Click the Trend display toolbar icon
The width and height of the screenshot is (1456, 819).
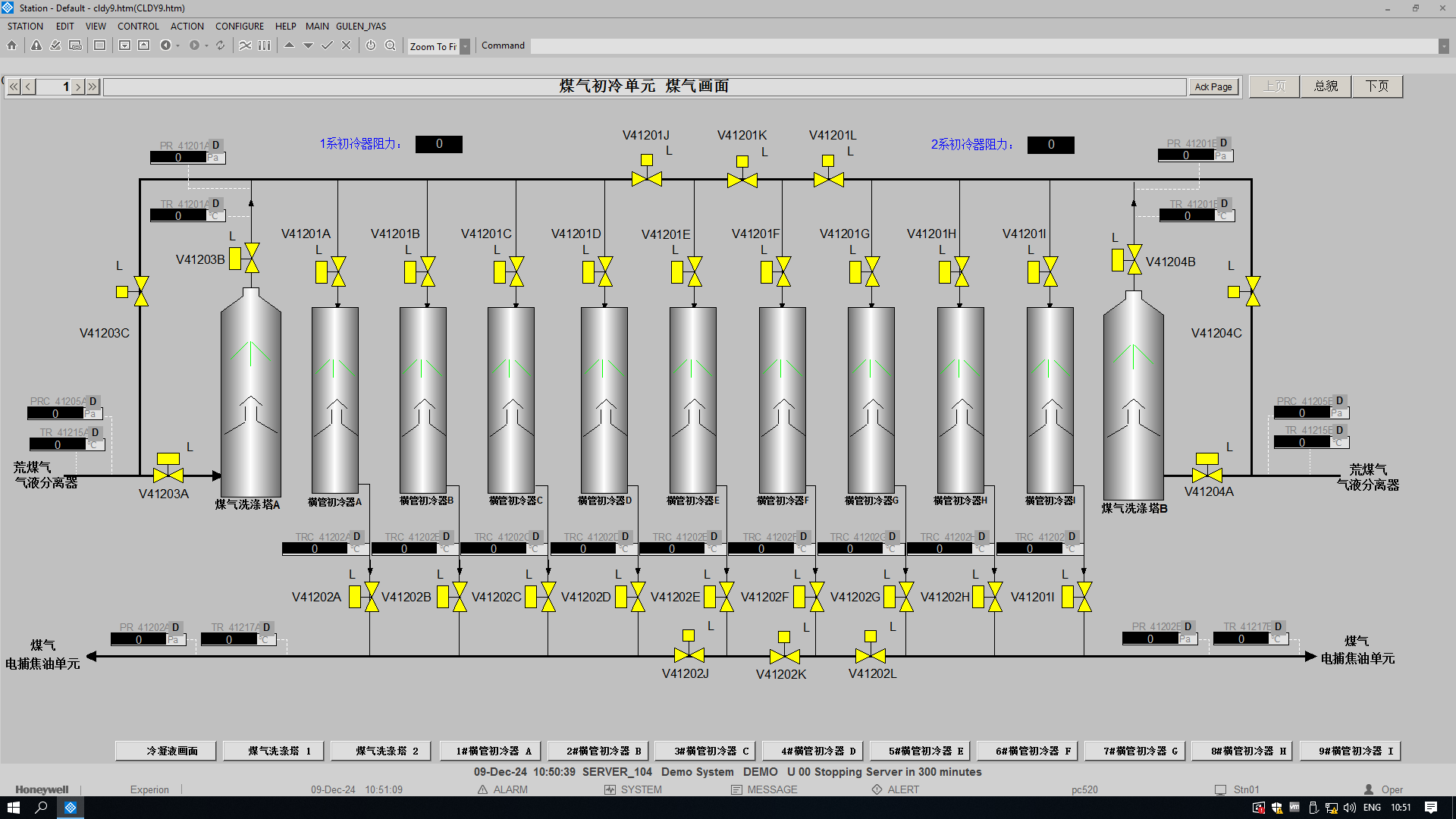point(245,45)
